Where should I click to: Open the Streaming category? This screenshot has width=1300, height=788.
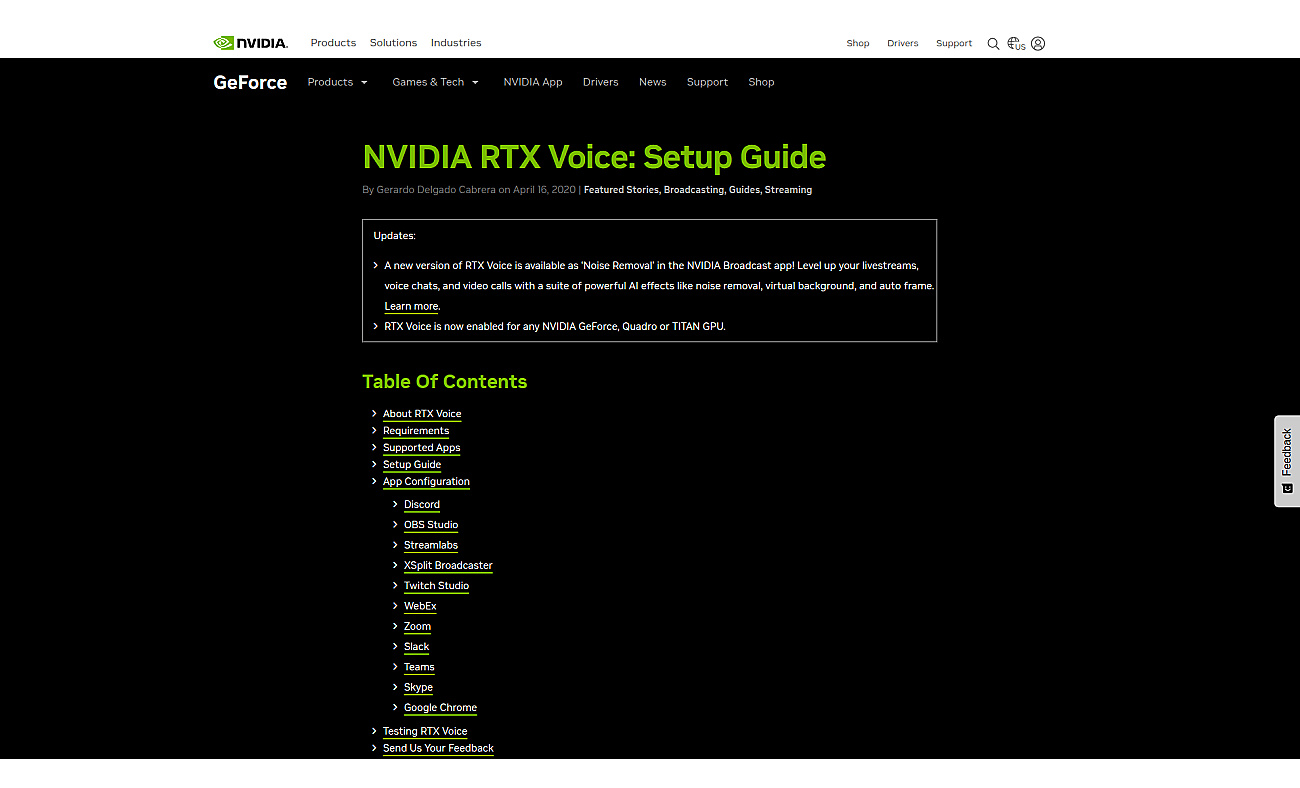tap(788, 190)
